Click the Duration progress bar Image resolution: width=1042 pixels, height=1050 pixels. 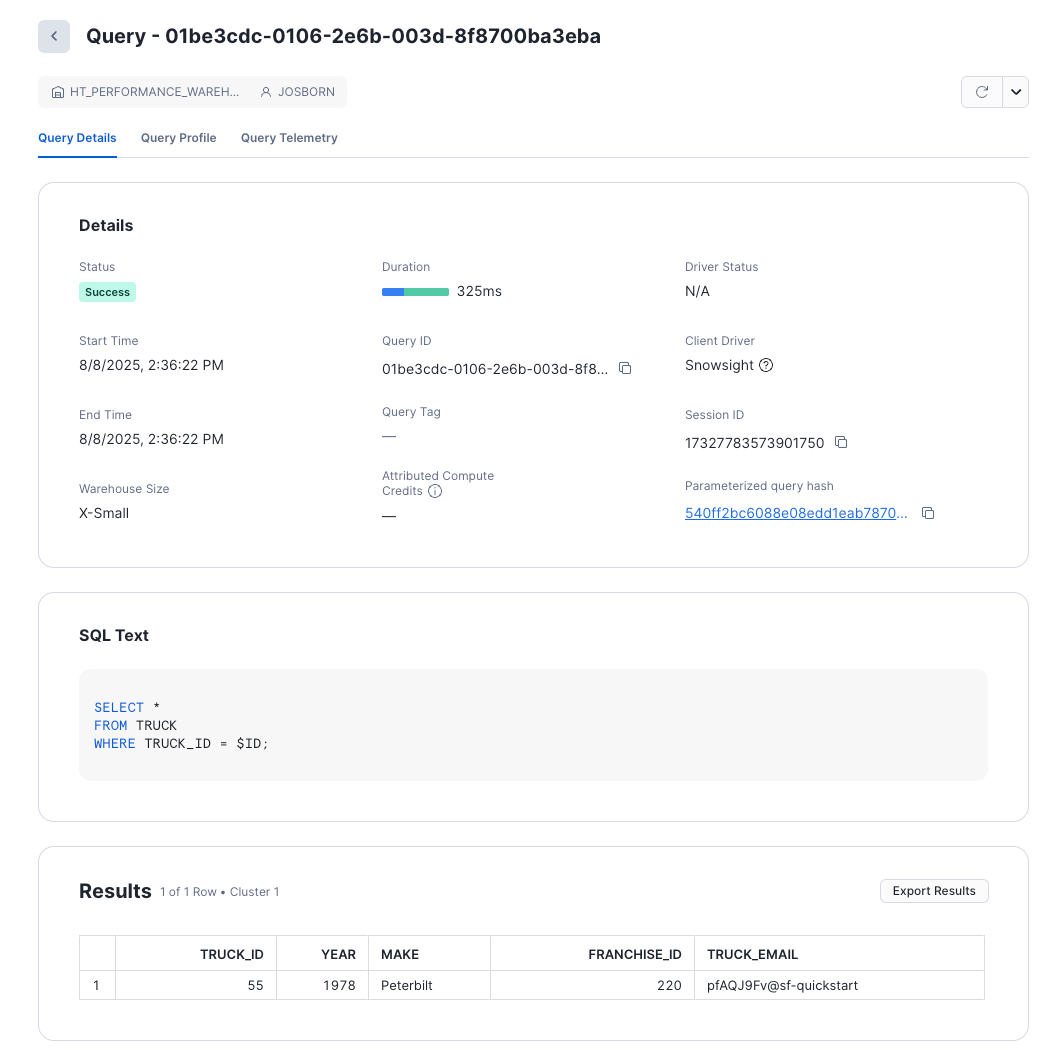point(415,292)
